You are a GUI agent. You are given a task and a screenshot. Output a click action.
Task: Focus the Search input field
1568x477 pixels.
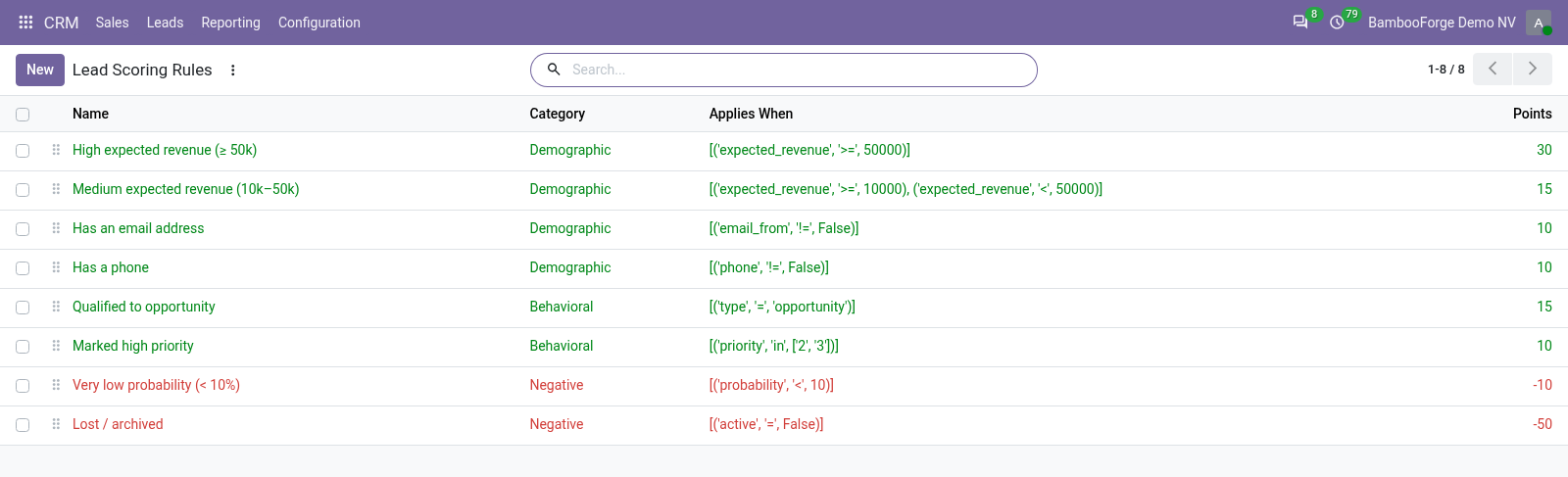click(x=799, y=70)
